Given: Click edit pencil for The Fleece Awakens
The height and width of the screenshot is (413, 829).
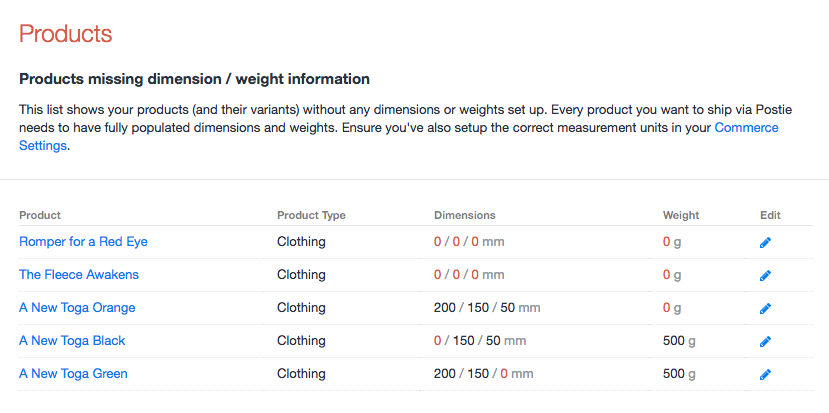Looking at the screenshot, I should click(765, 275).
